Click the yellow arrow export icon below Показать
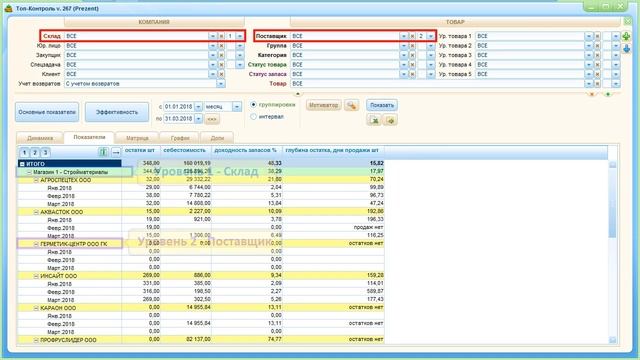 390,120
